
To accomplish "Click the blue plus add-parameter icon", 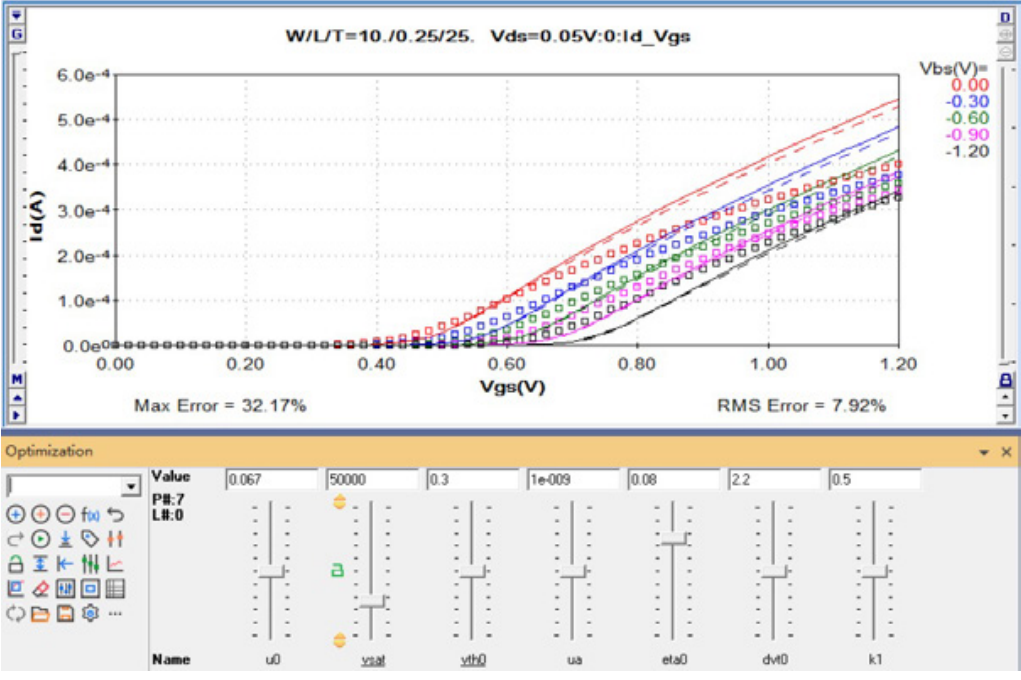I will (x=15, y=514).
